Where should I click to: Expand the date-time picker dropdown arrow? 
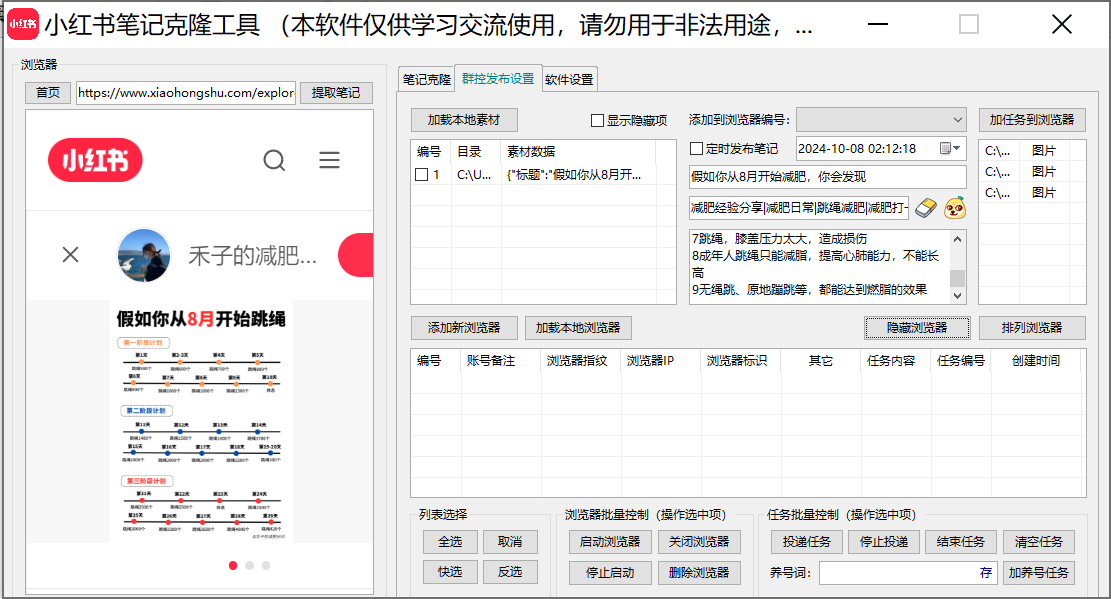pyautogui.click(x=957, y=148)
